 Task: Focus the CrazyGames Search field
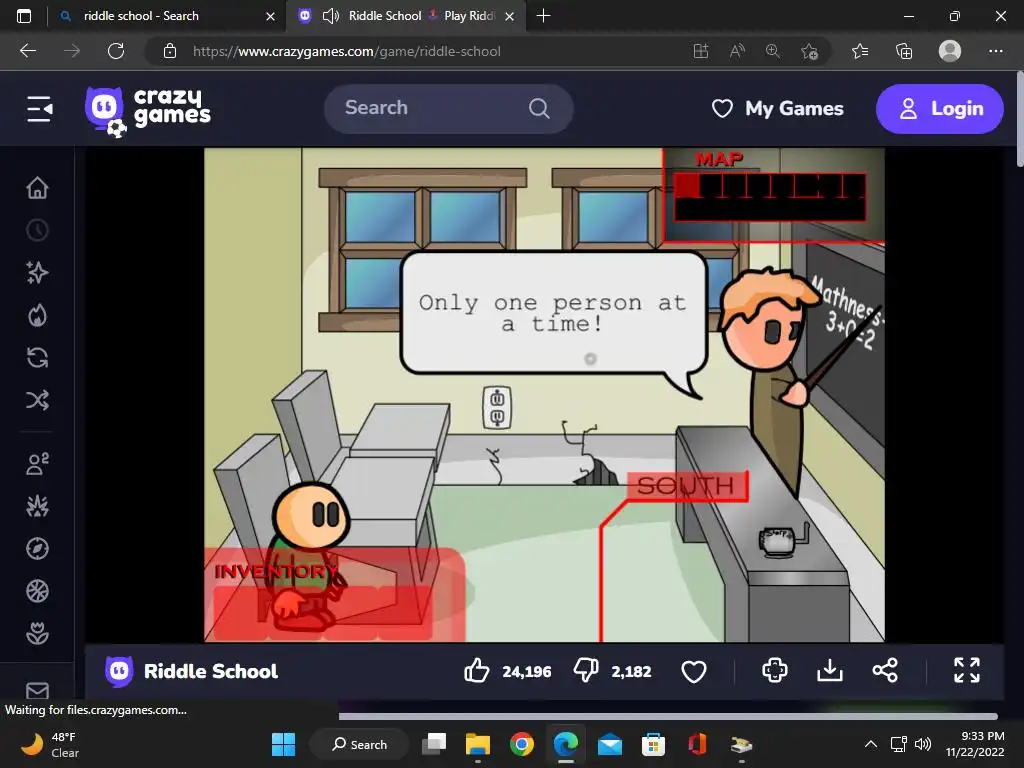(449, 108)
